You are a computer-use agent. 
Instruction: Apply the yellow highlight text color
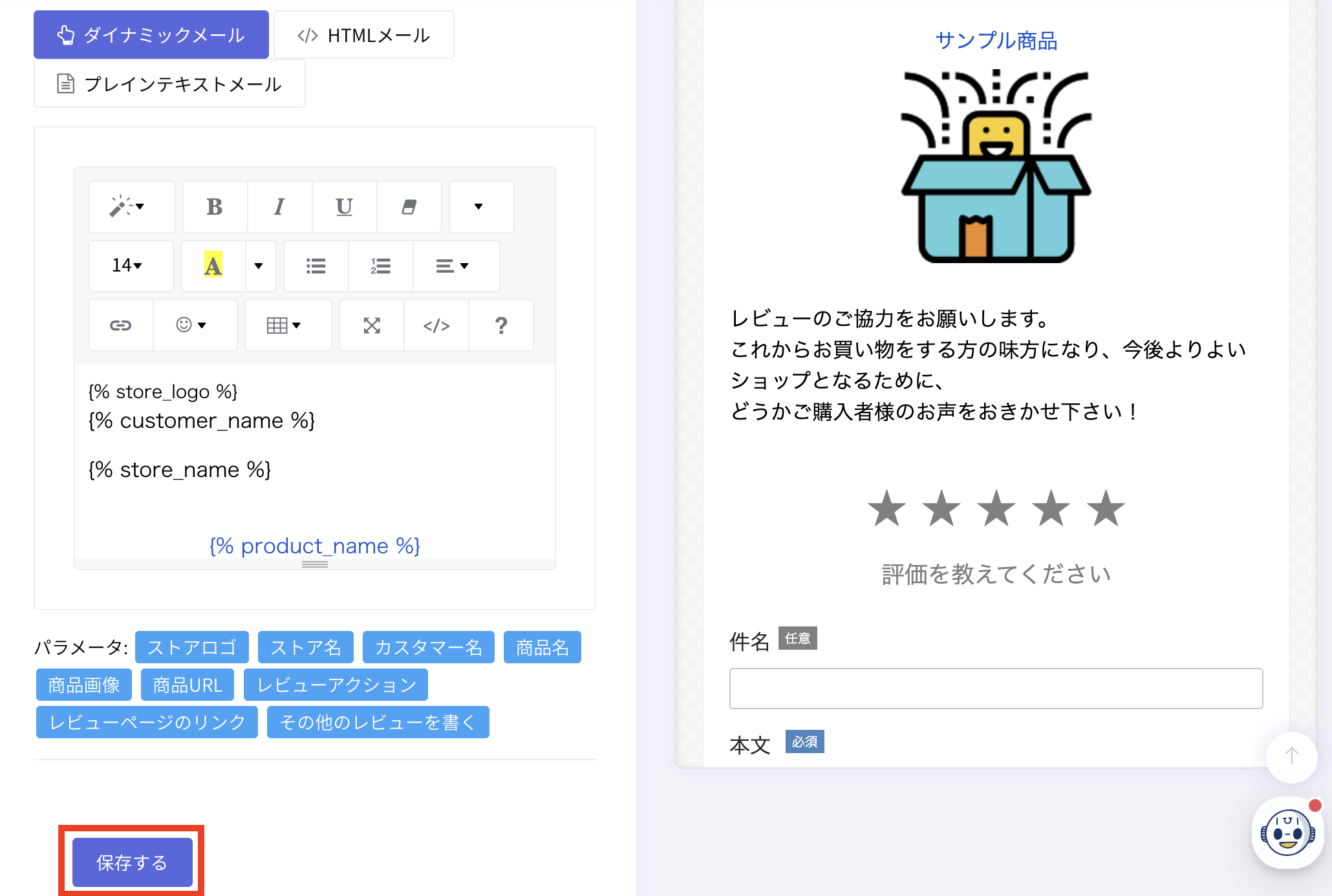[213, 266]
